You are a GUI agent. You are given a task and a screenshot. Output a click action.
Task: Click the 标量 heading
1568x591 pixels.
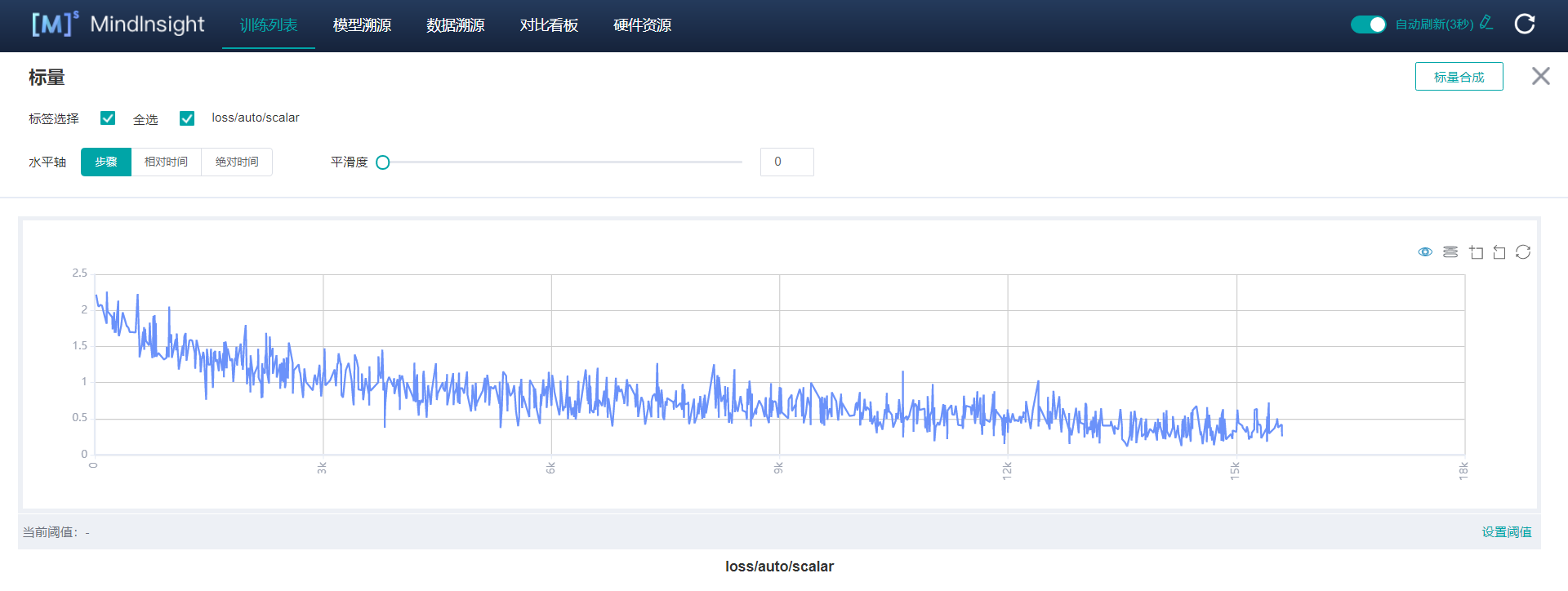point(47,78)
